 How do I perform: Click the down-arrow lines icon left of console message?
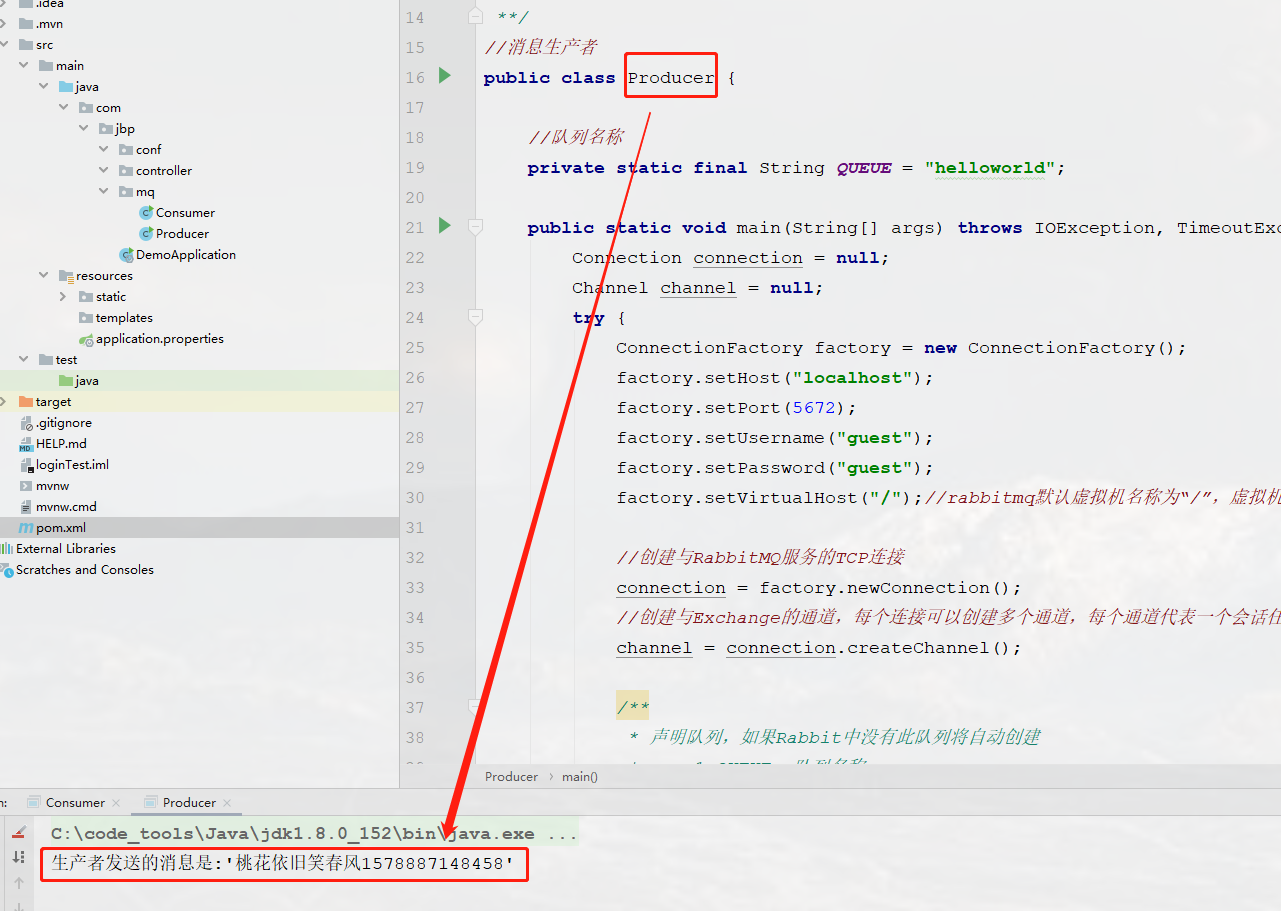[18, 858]
